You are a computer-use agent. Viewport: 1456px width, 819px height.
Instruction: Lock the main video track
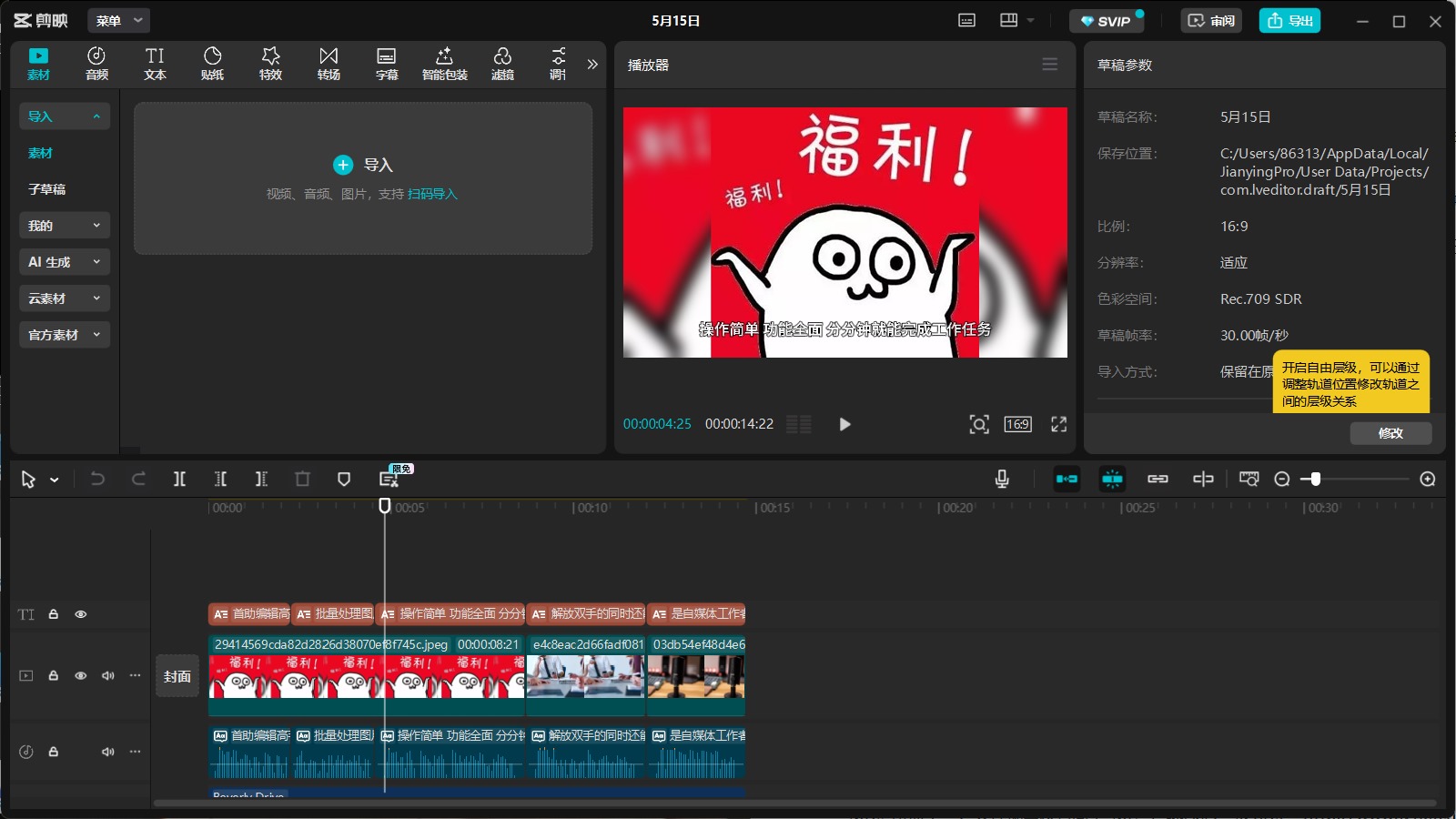coord(54,675)
